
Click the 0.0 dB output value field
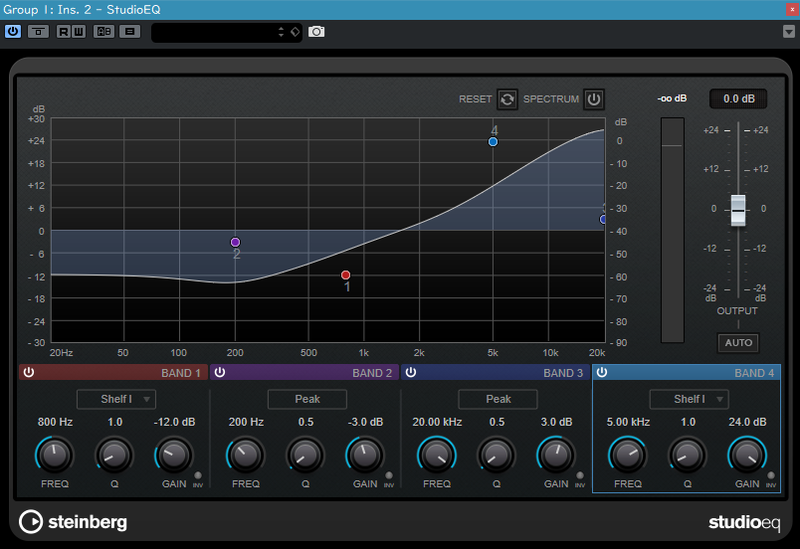738,99
